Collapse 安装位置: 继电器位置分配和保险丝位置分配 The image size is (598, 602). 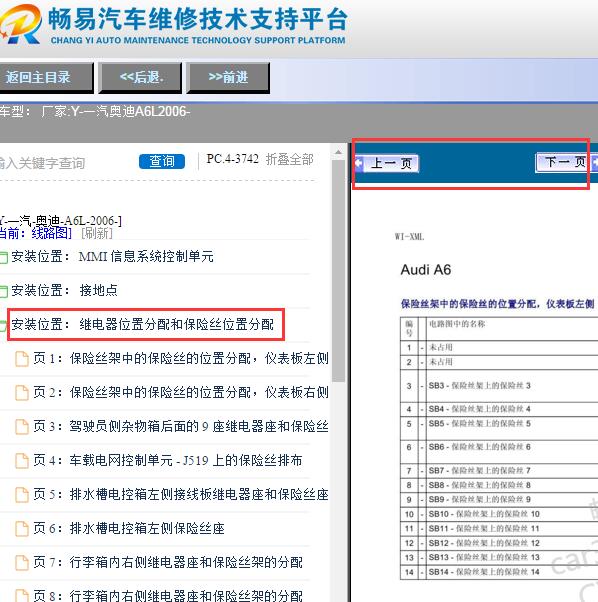point(142,324)
